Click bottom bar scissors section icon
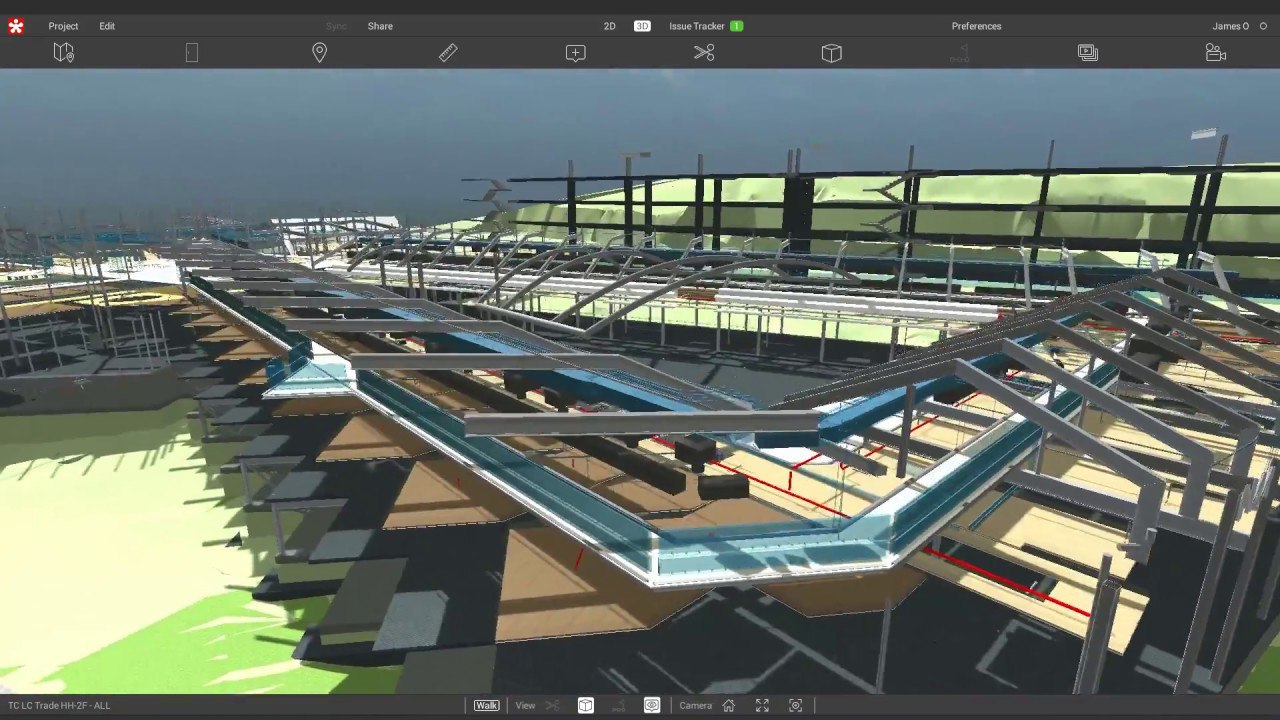This screenshot has width=1280, height=720. point(552,705)
